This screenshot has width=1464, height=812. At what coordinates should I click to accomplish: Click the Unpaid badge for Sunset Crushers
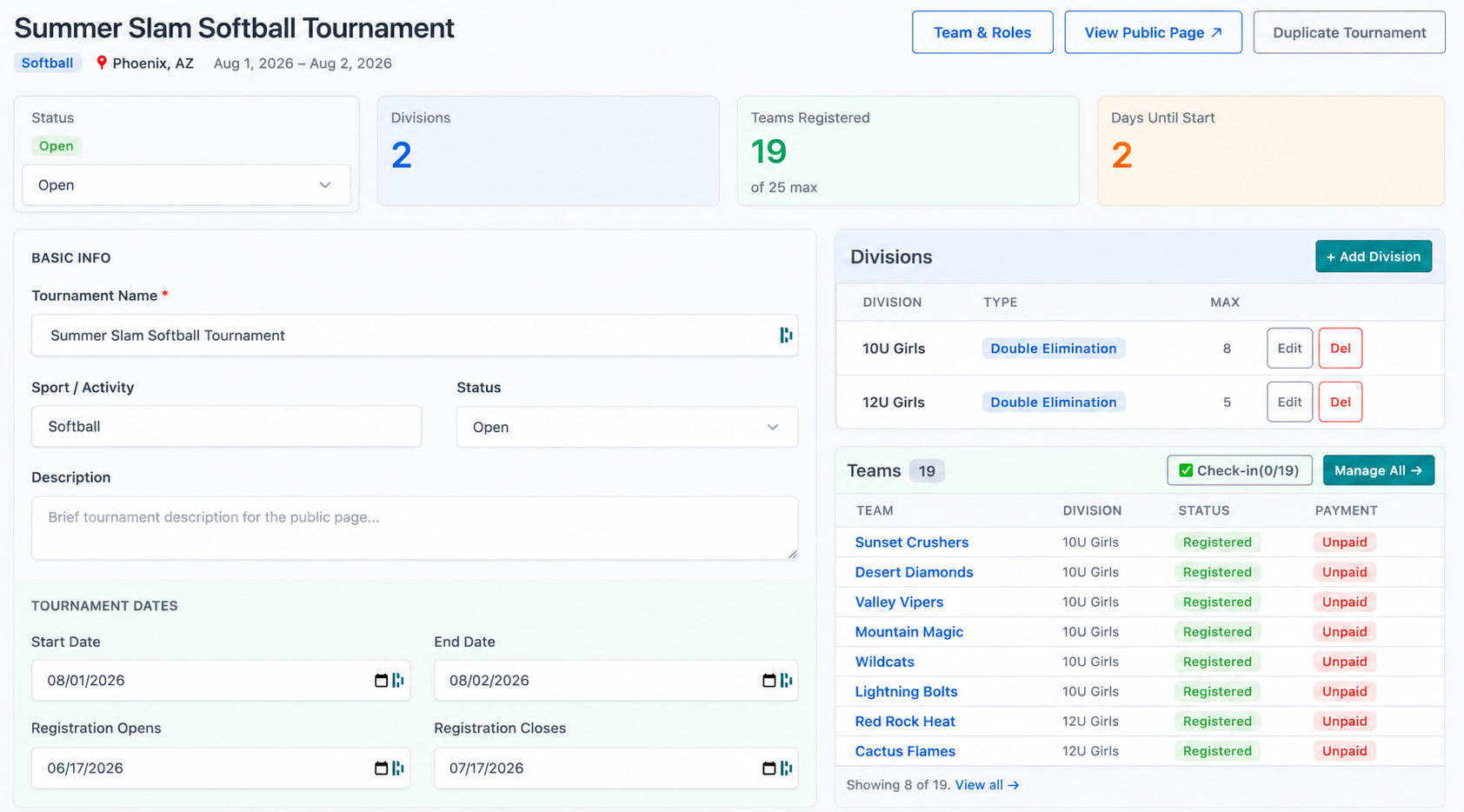(1344, 542)
